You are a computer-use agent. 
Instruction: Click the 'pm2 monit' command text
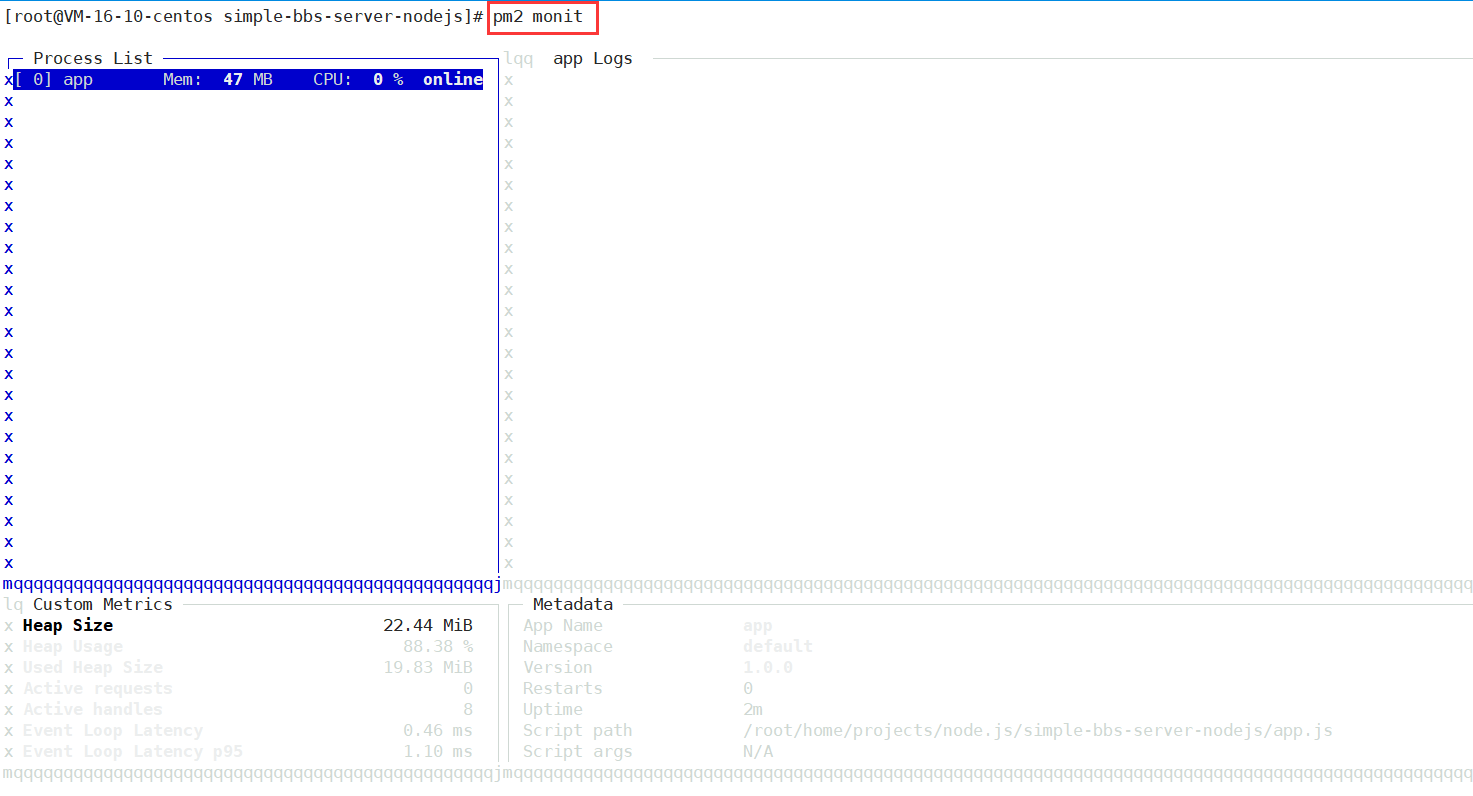click(x=538, y=16)
